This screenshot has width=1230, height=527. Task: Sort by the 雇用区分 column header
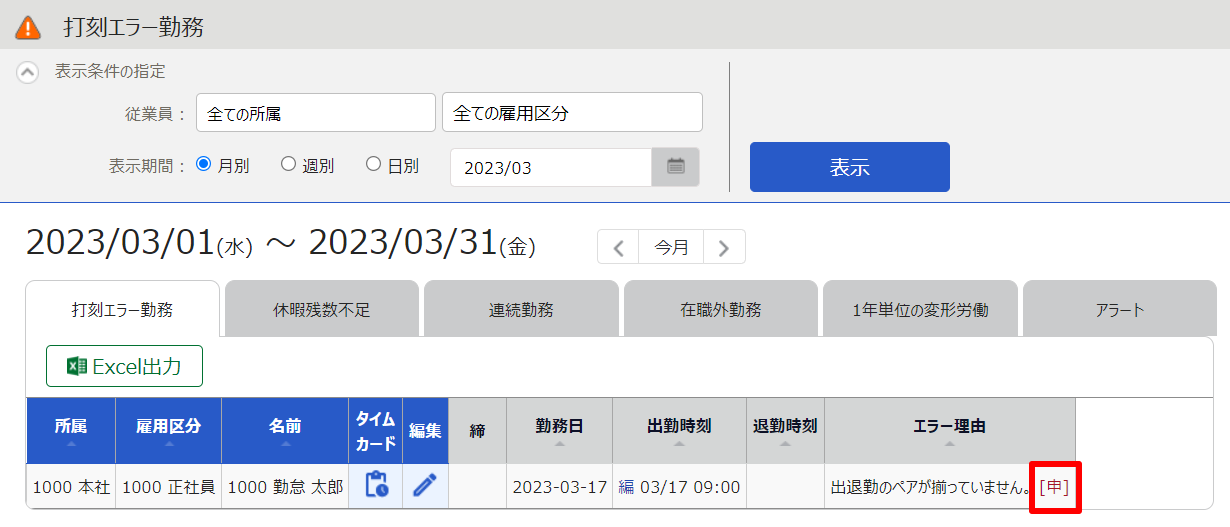169,431
